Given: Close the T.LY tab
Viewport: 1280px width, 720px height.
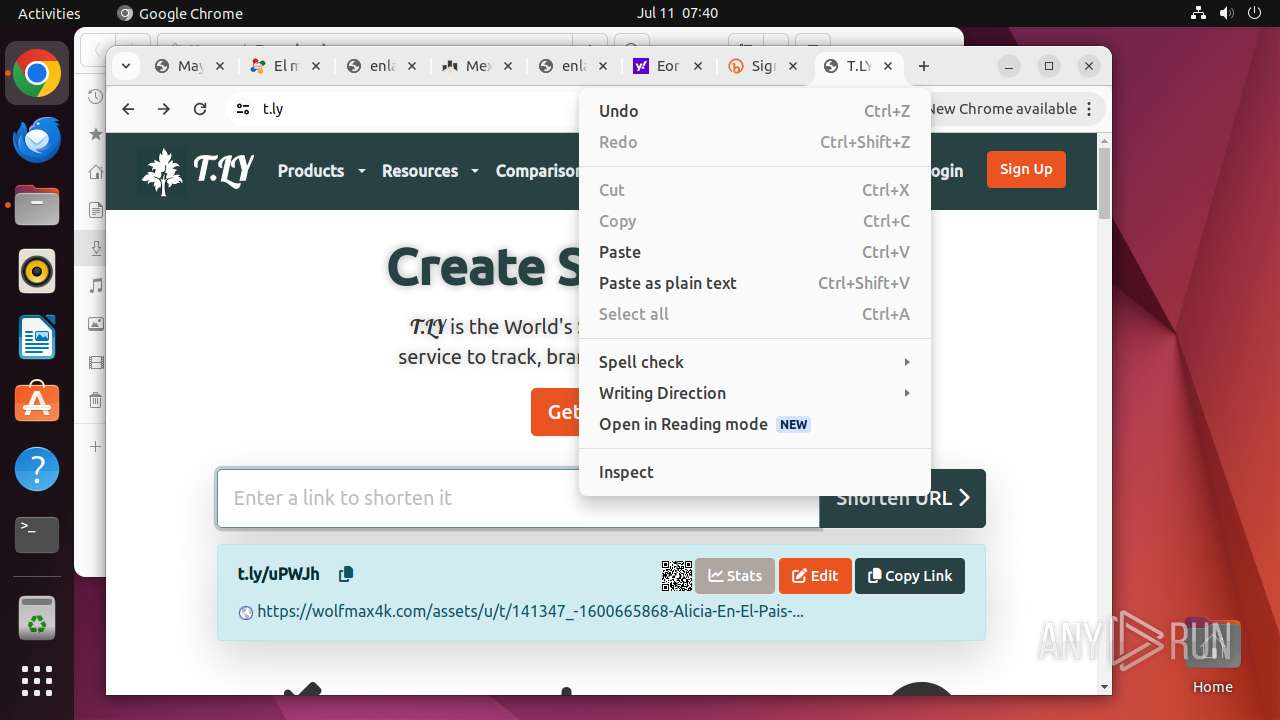Looking at the screenshot, I should 888,66.
